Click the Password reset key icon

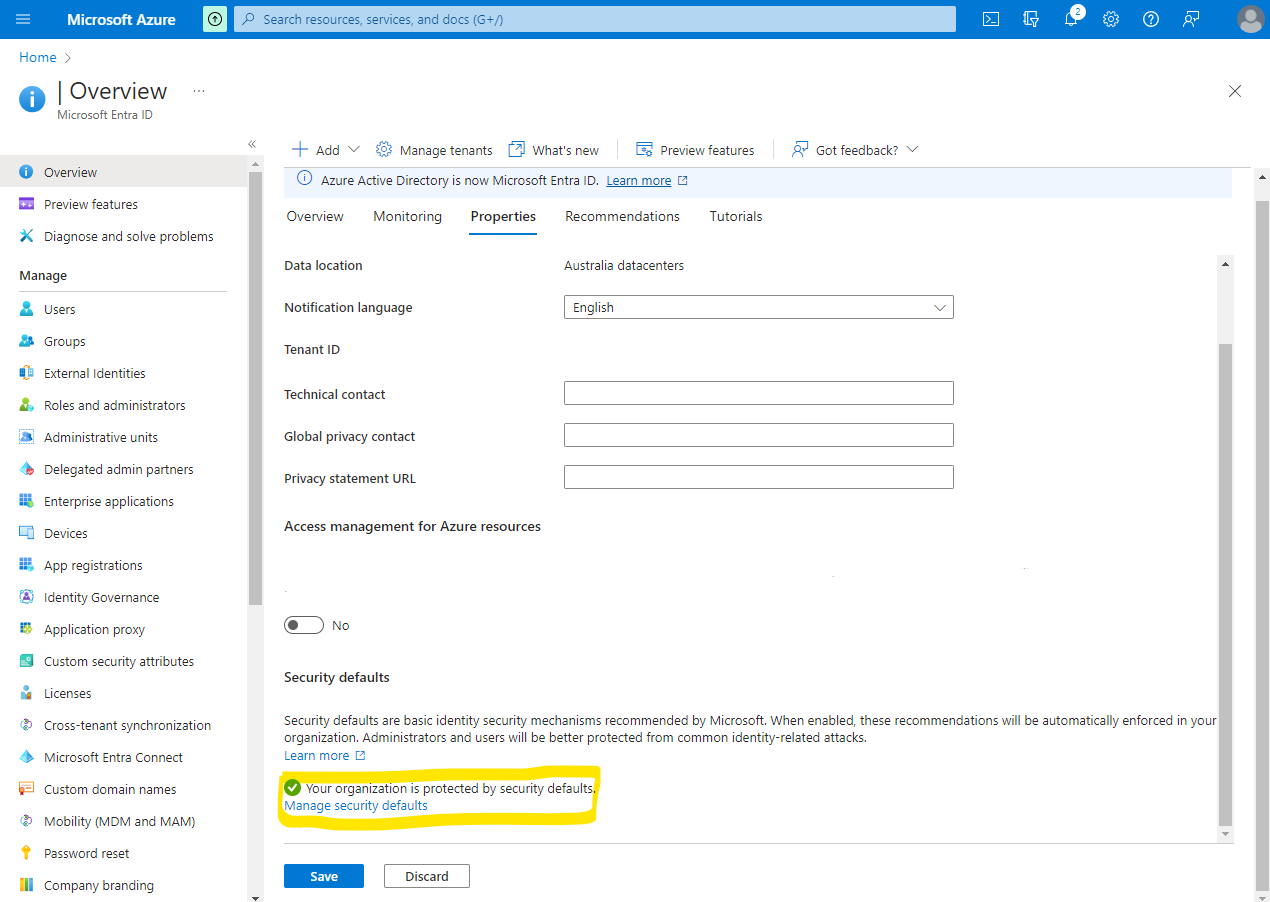point(27,853)
